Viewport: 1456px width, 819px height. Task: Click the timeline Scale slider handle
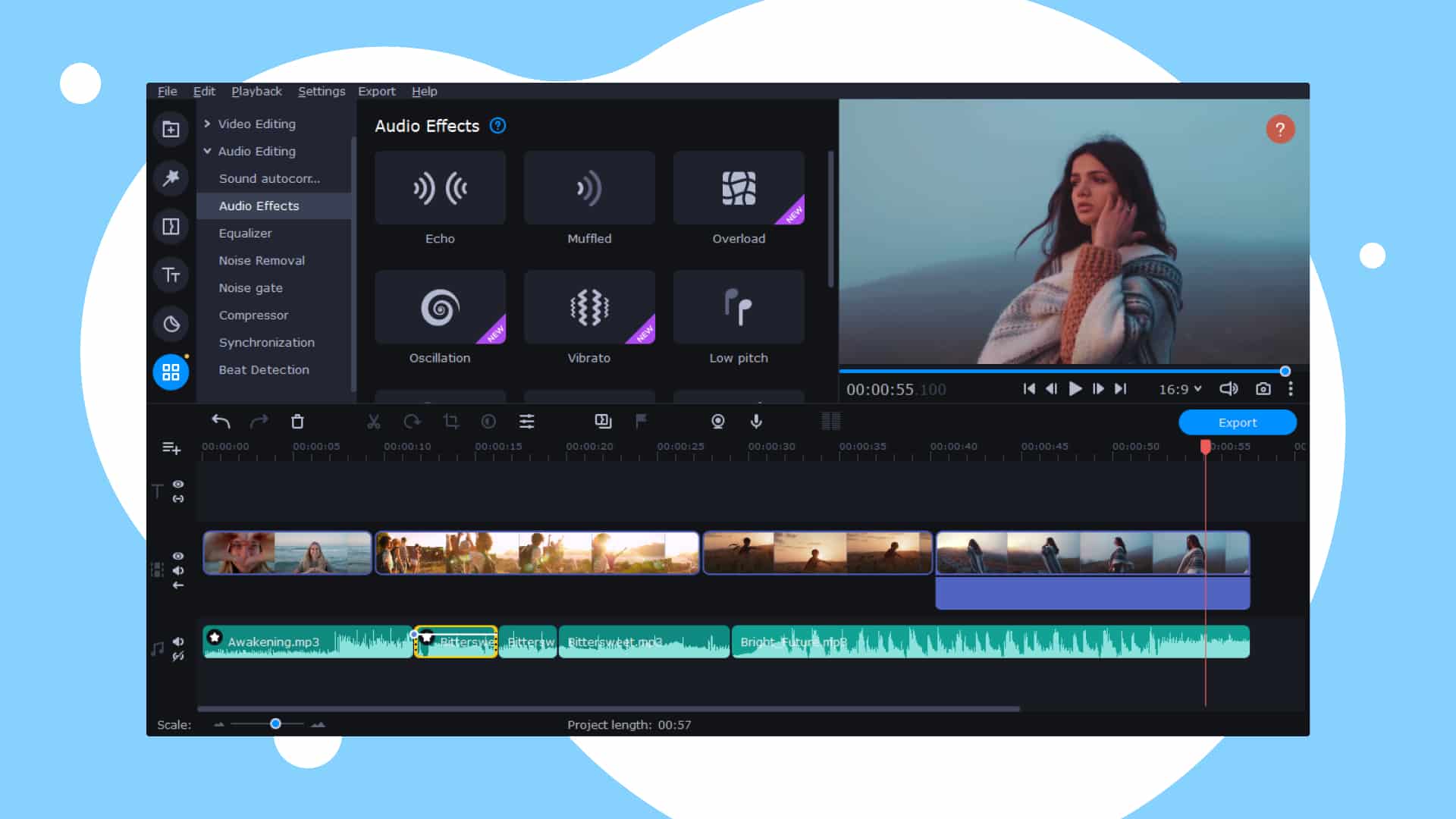coord(276,724)
